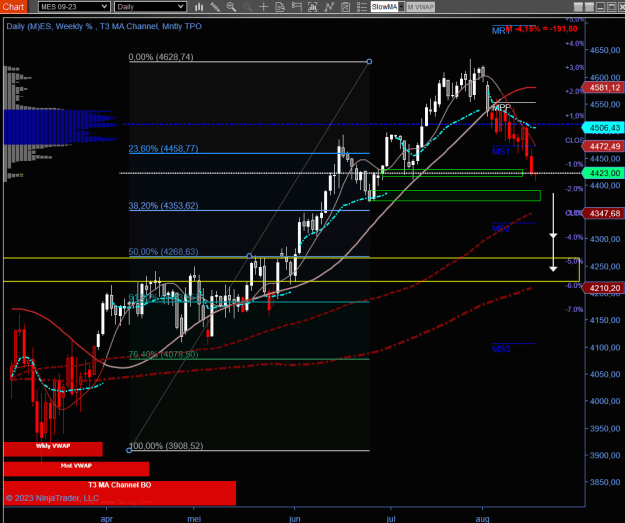Toggle the Wkly VWAP red button

pyautogui.click(x=53, y=449)
